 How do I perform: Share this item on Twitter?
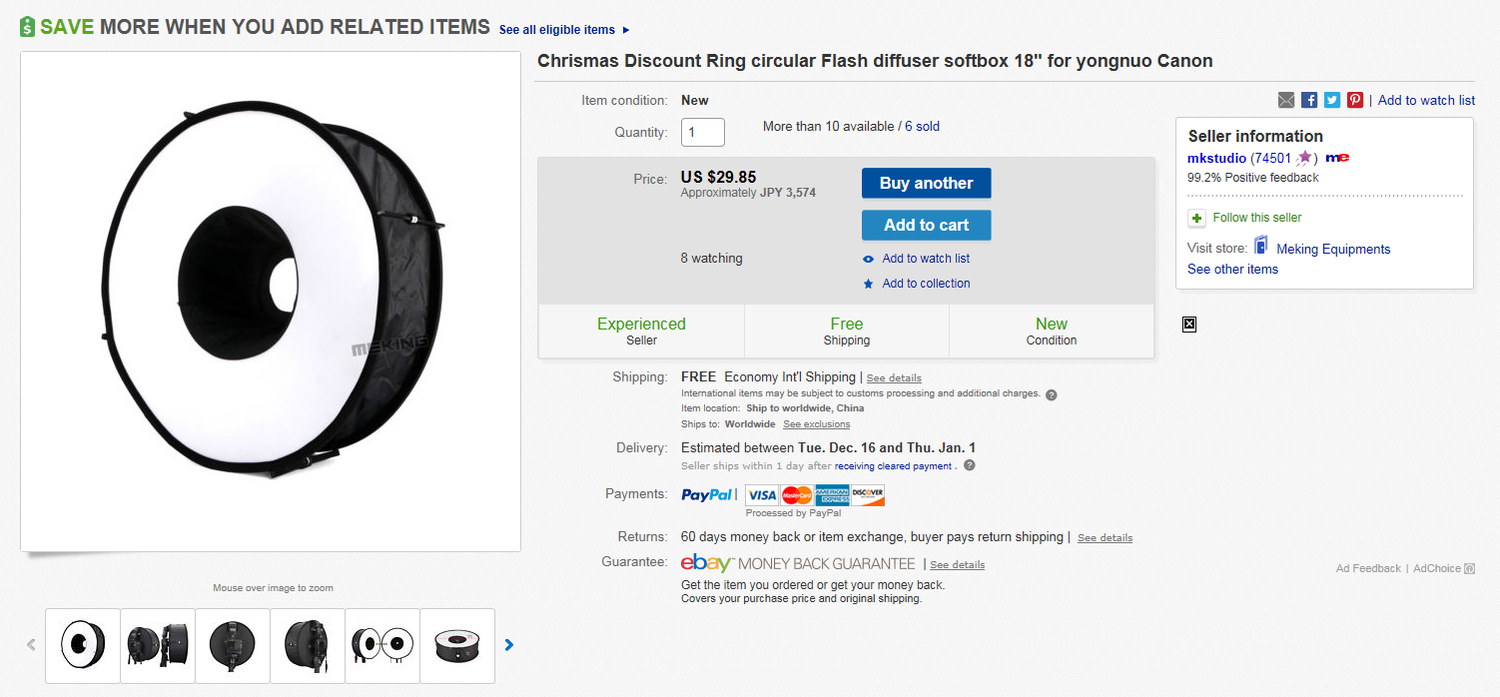pyautogui.click(x=1332, y=100)
